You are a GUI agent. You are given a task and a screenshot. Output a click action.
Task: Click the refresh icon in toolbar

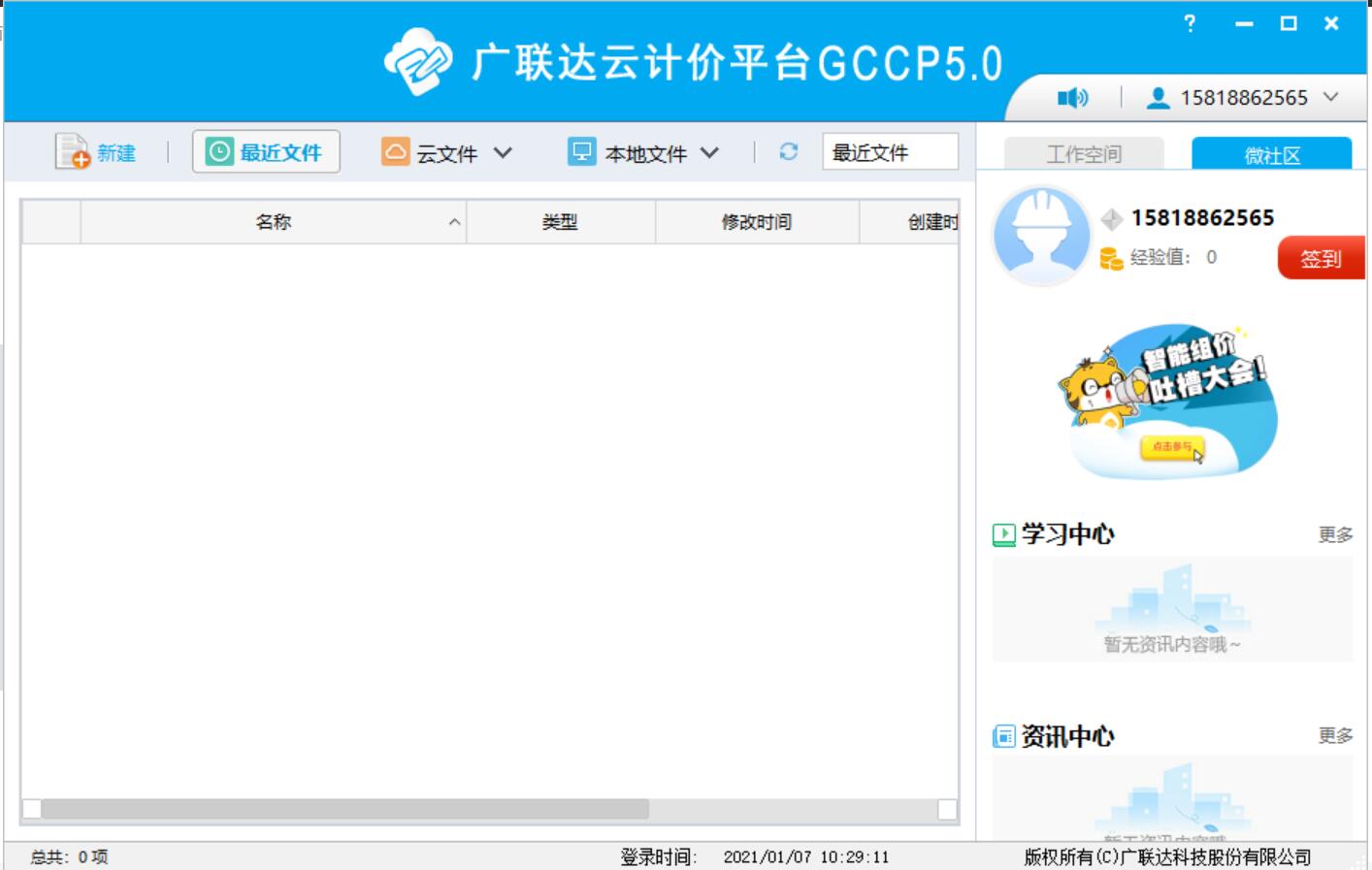pos(788,151)
